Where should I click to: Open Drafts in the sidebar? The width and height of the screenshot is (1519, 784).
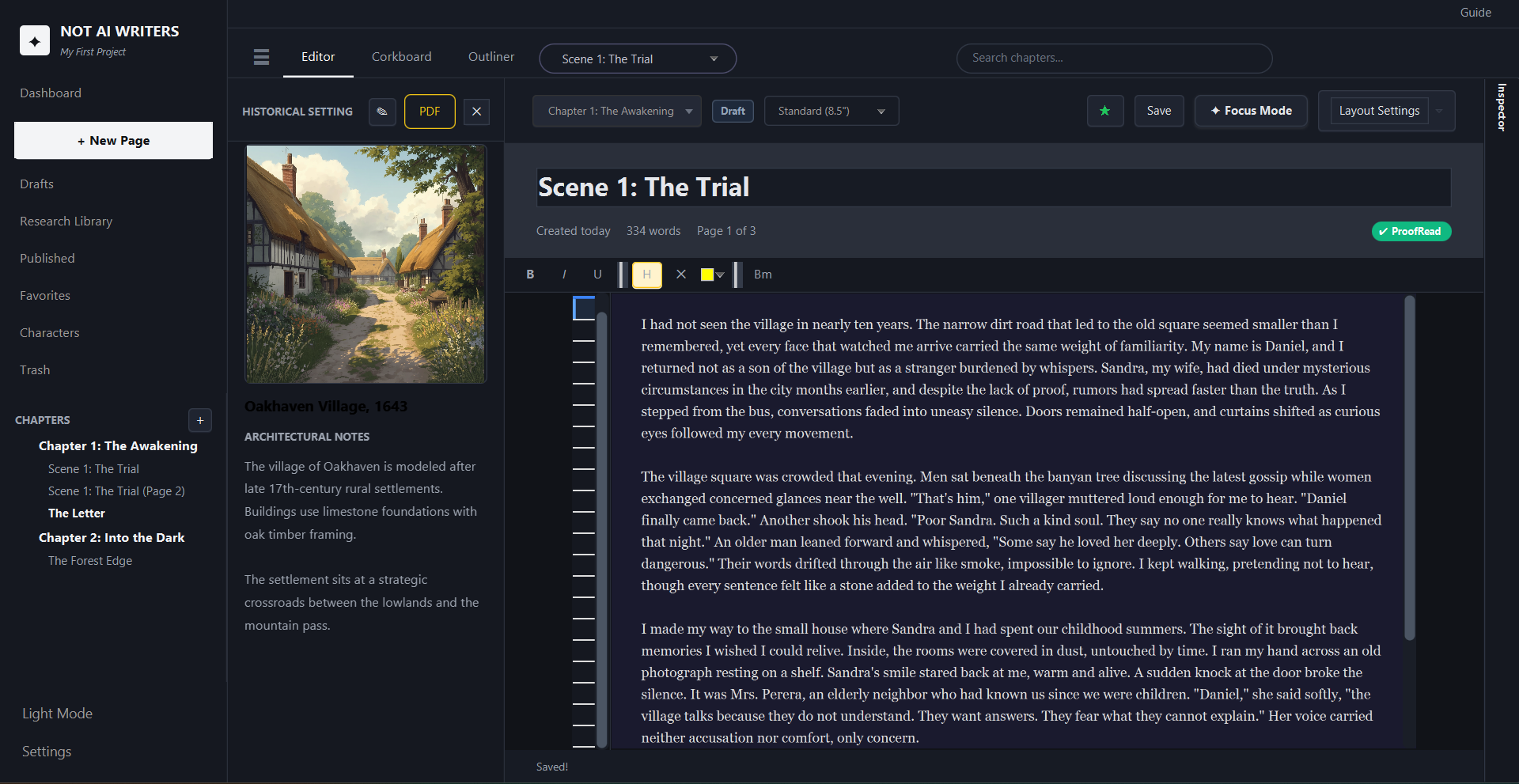(x=37, y=184)
